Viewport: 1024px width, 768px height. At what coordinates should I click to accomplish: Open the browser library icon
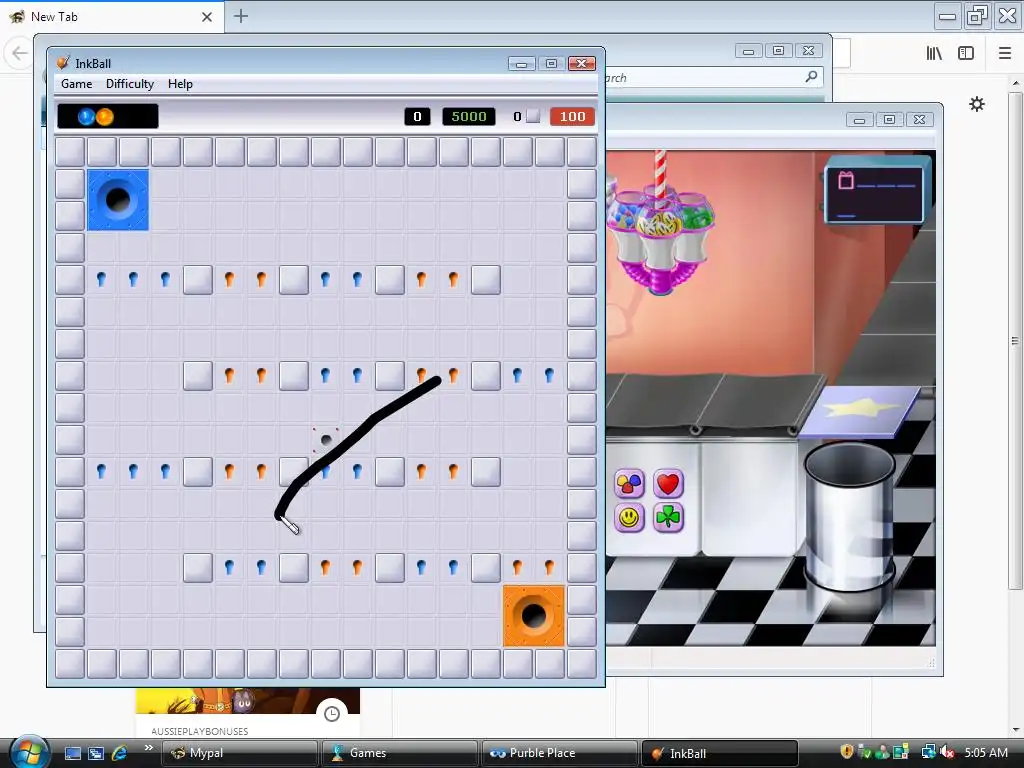point(934,53)
